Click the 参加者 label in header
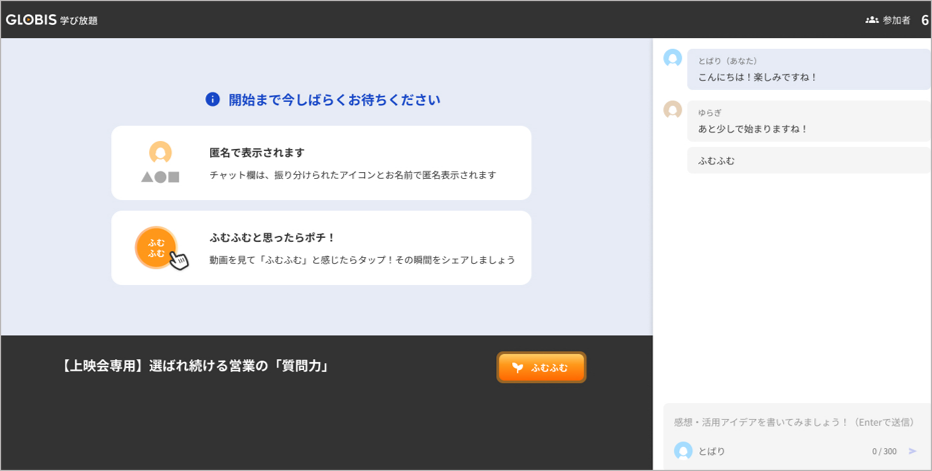 pyautogui.click(x=896, y=20)
